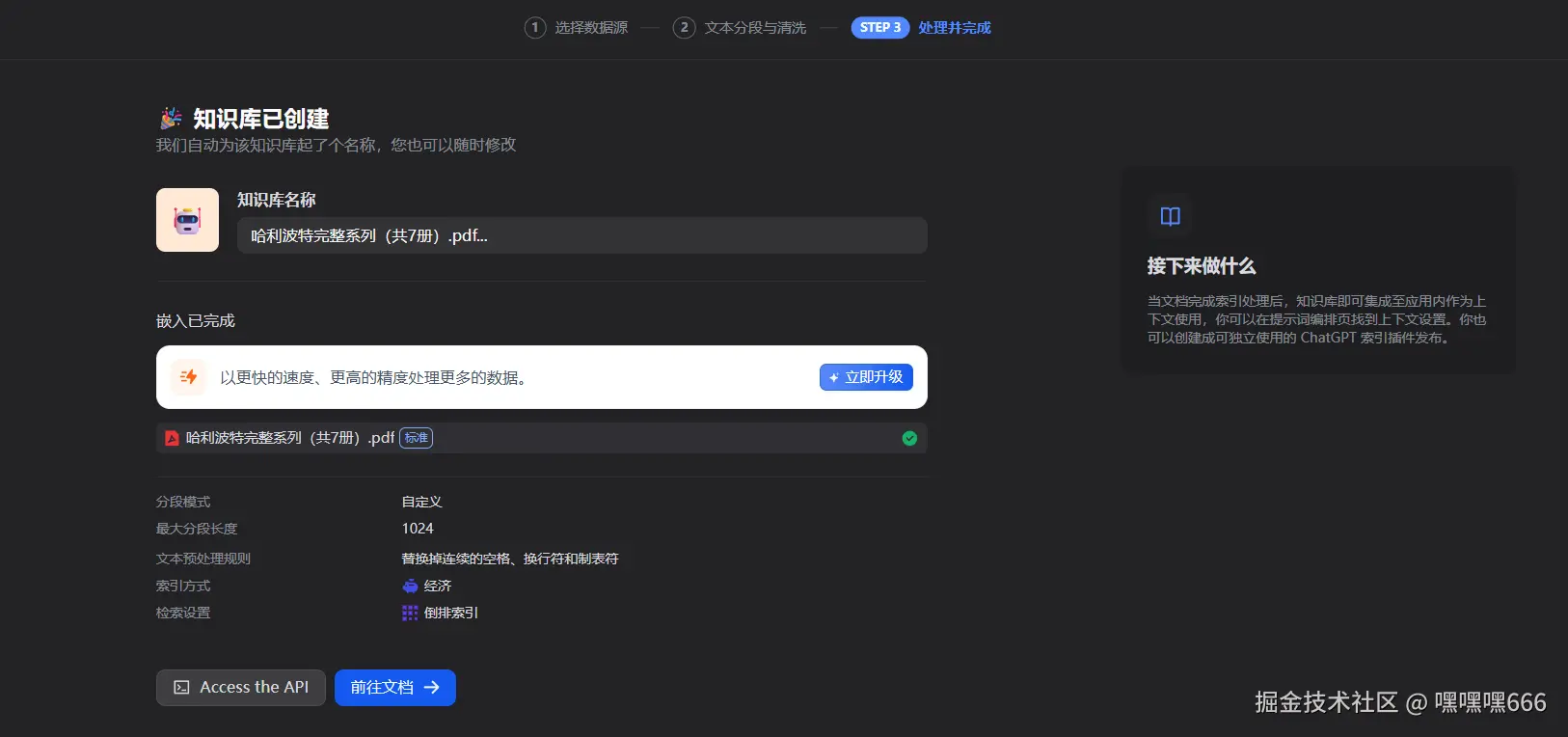Click the 最大分段长度 label
Image resolution: width=1568 pixels, height=737 pixels.
pos(197,529)
